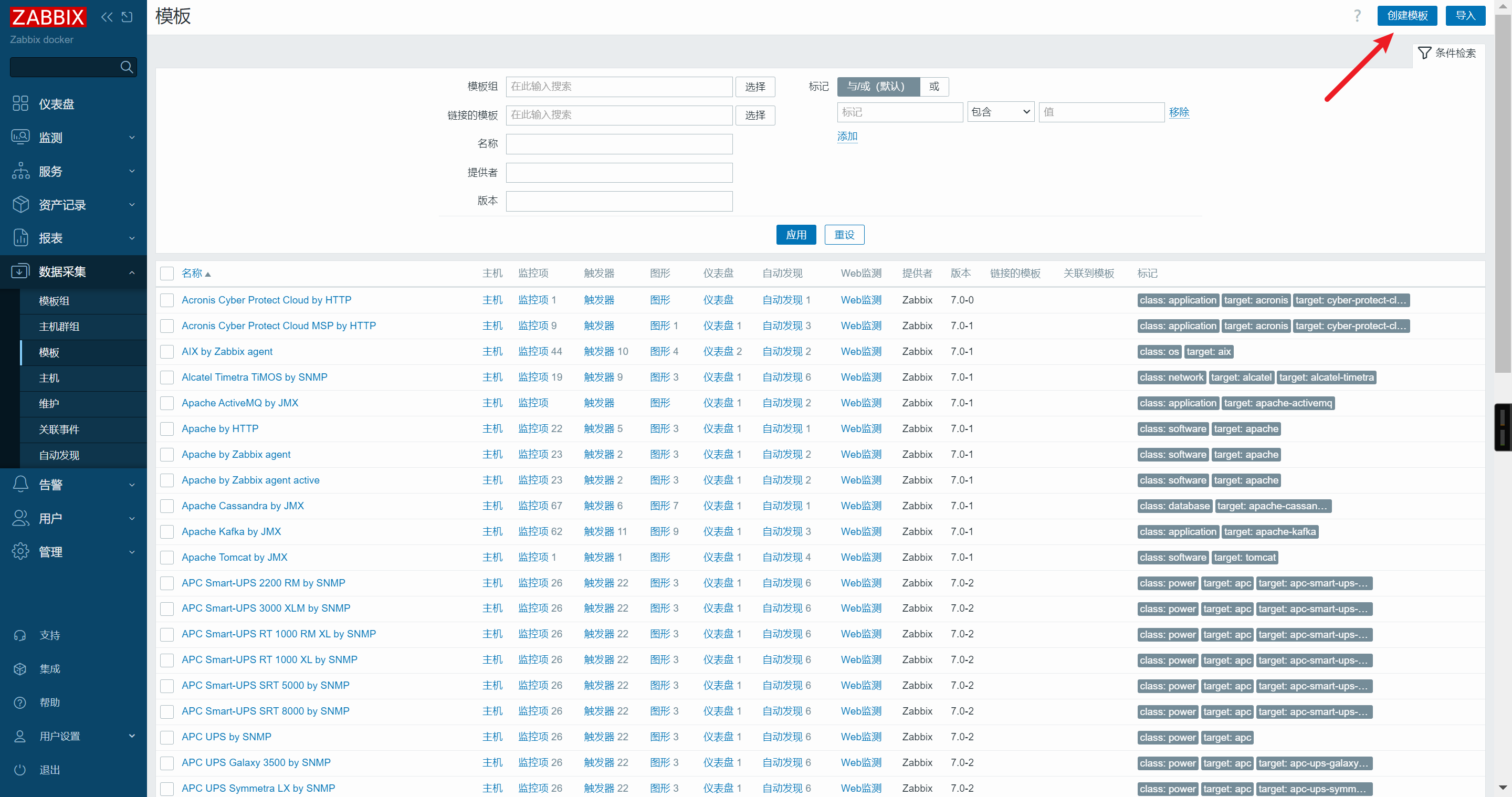This screenshot has height=797, width=1512.
Task: Focus the 标记 tag name field
Action: pos(900,112)
